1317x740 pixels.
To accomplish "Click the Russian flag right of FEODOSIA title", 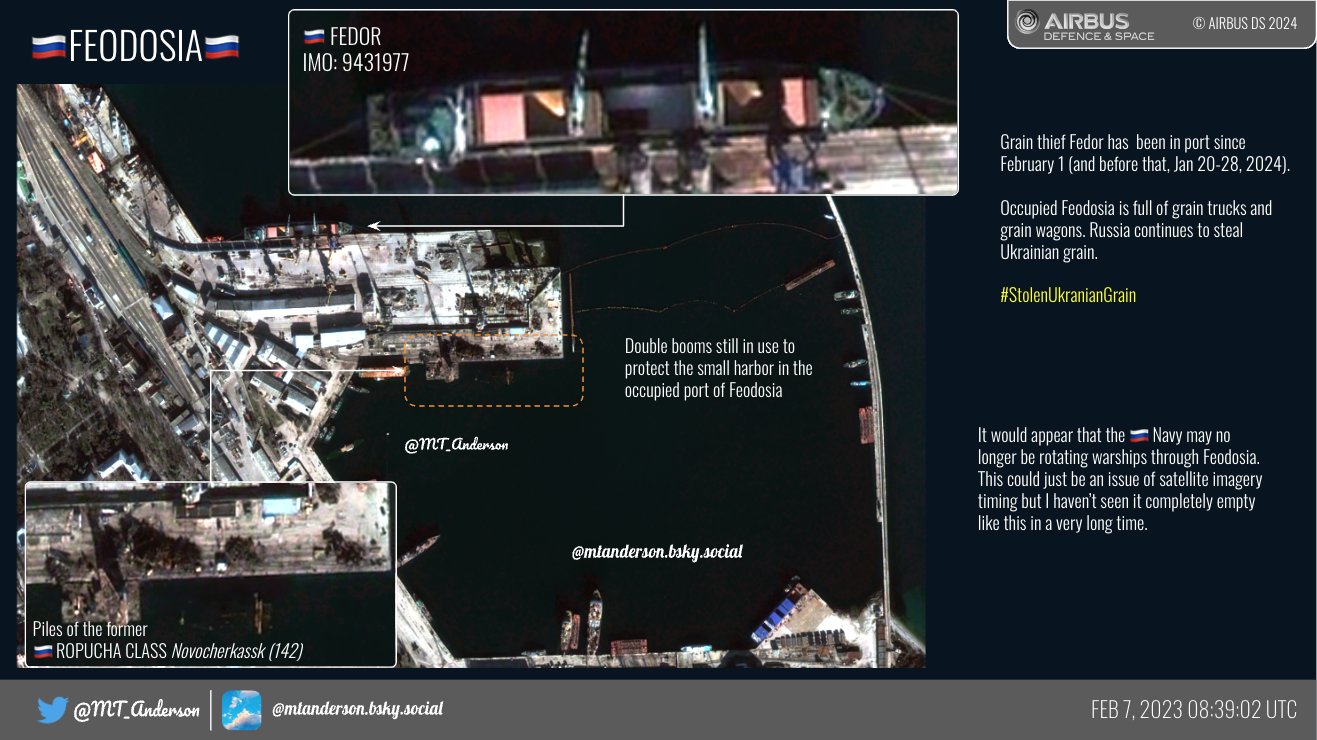I will pyautogui.click(x=222, y=47).
